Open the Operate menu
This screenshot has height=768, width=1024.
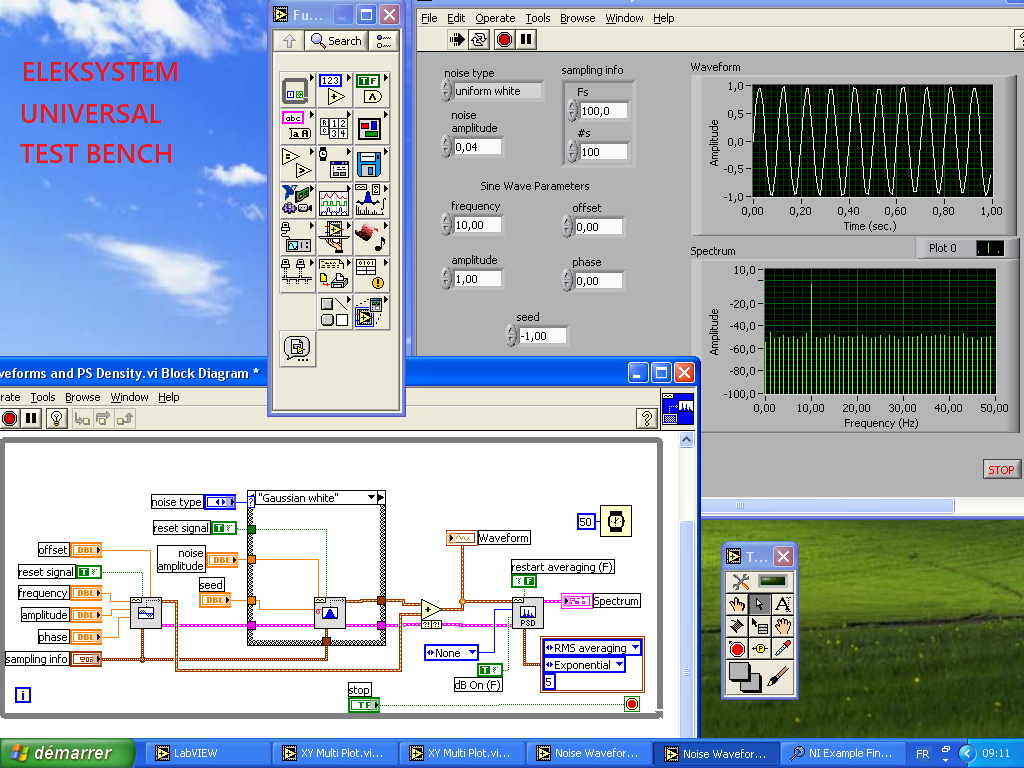(494, 18)
